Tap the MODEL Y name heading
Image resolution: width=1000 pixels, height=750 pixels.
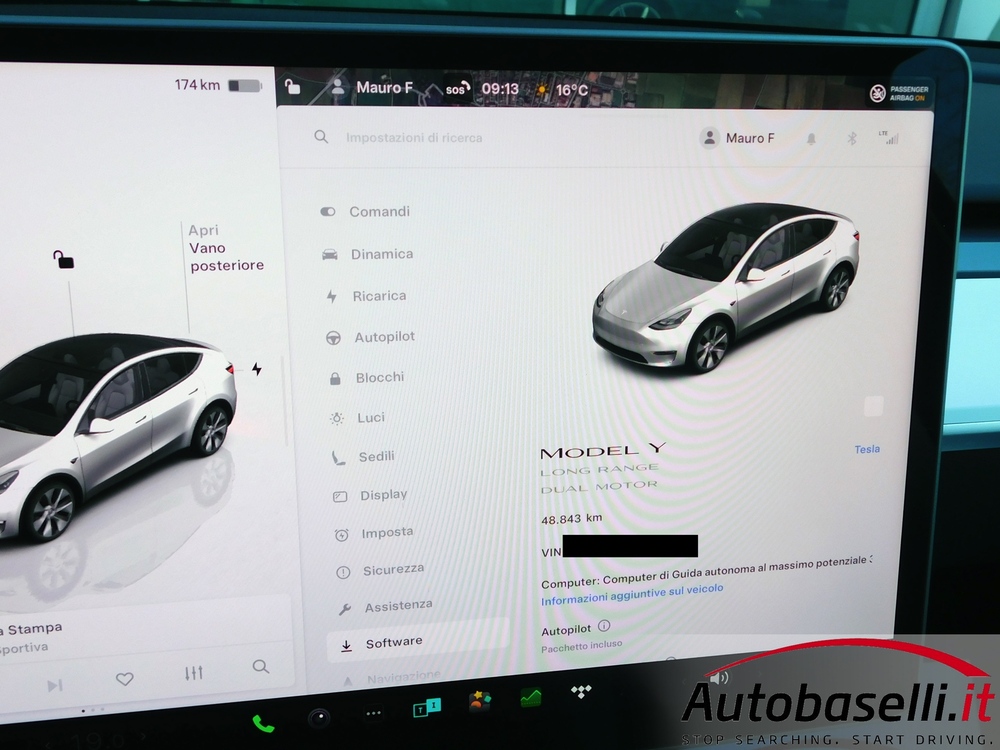tap(603, 450)
